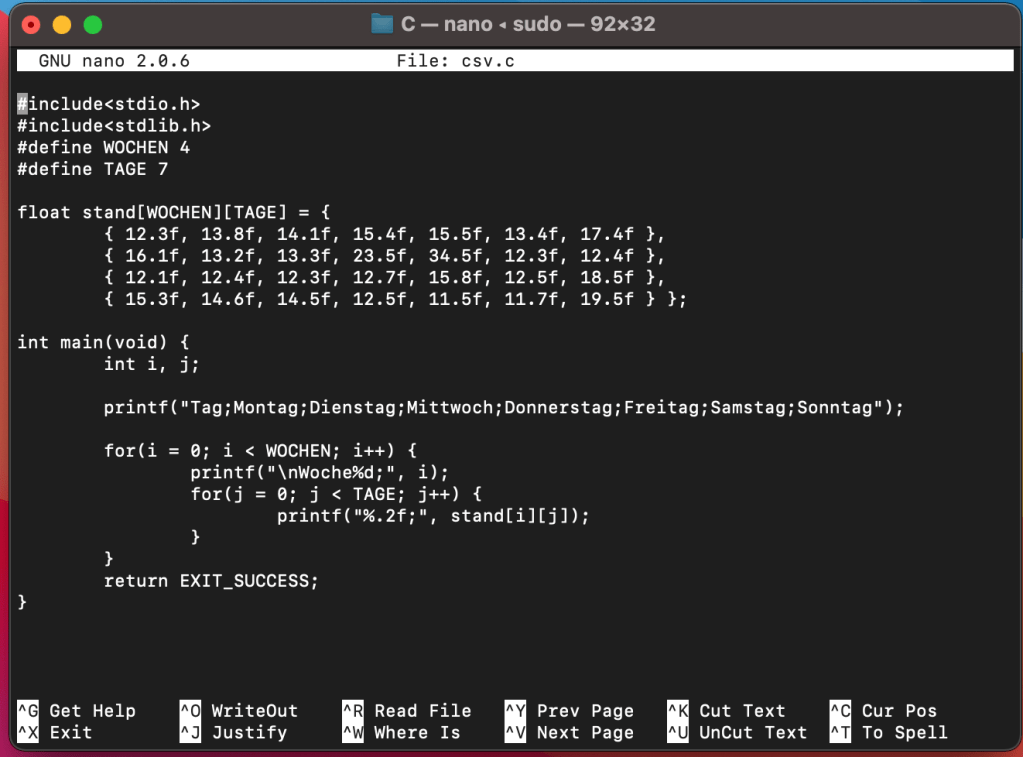Viewport: 1023px width, 757px height.
Task: Click the ^G Get Help shortcut
Action: (77, 711)
